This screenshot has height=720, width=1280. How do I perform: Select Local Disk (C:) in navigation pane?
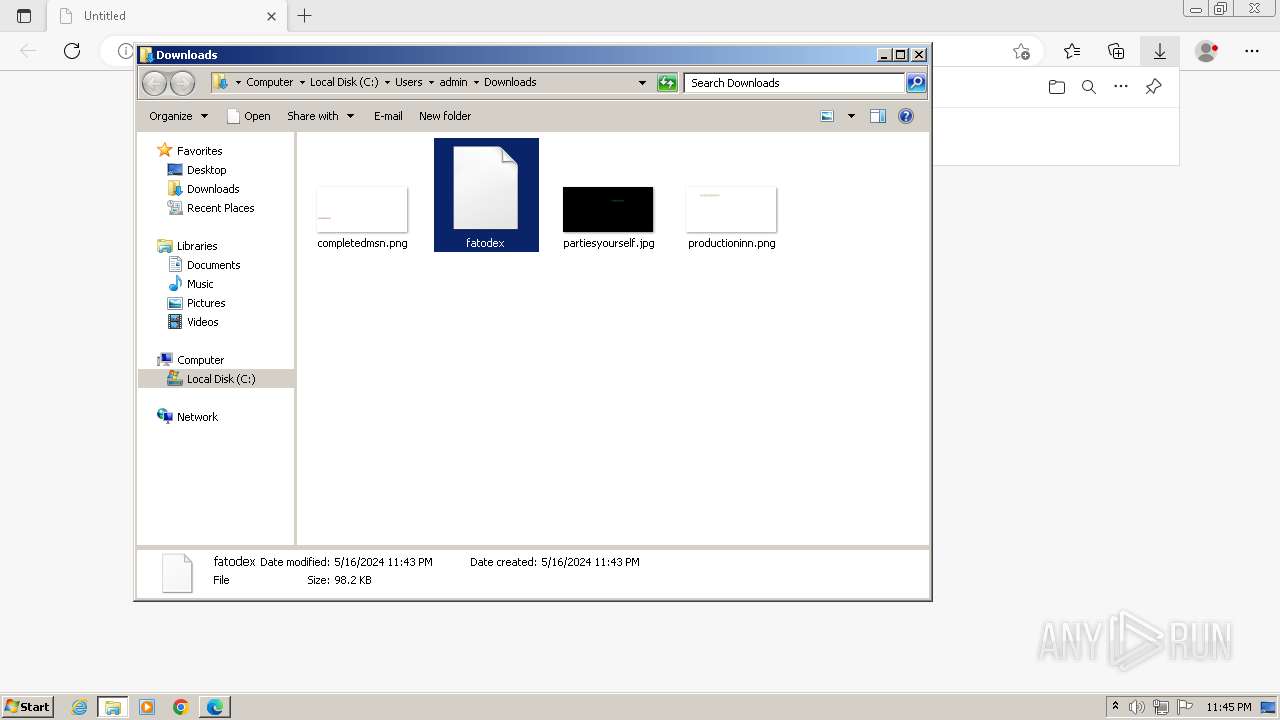(220, 379)
